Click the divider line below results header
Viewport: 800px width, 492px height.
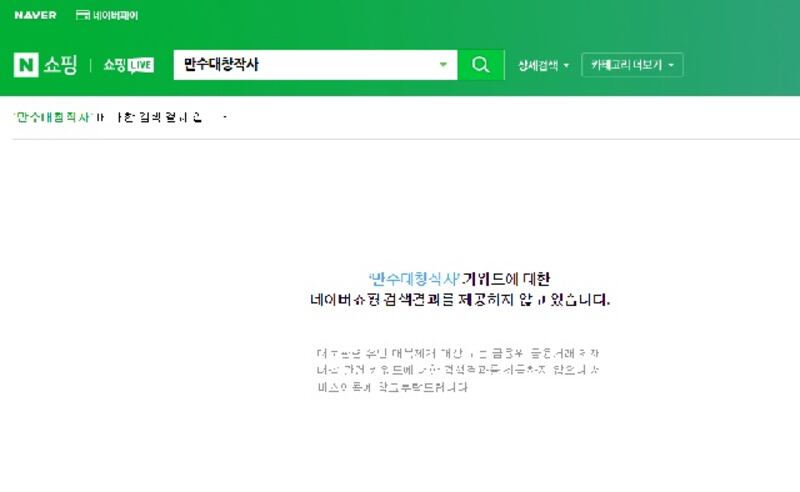(x=400, y=139)
